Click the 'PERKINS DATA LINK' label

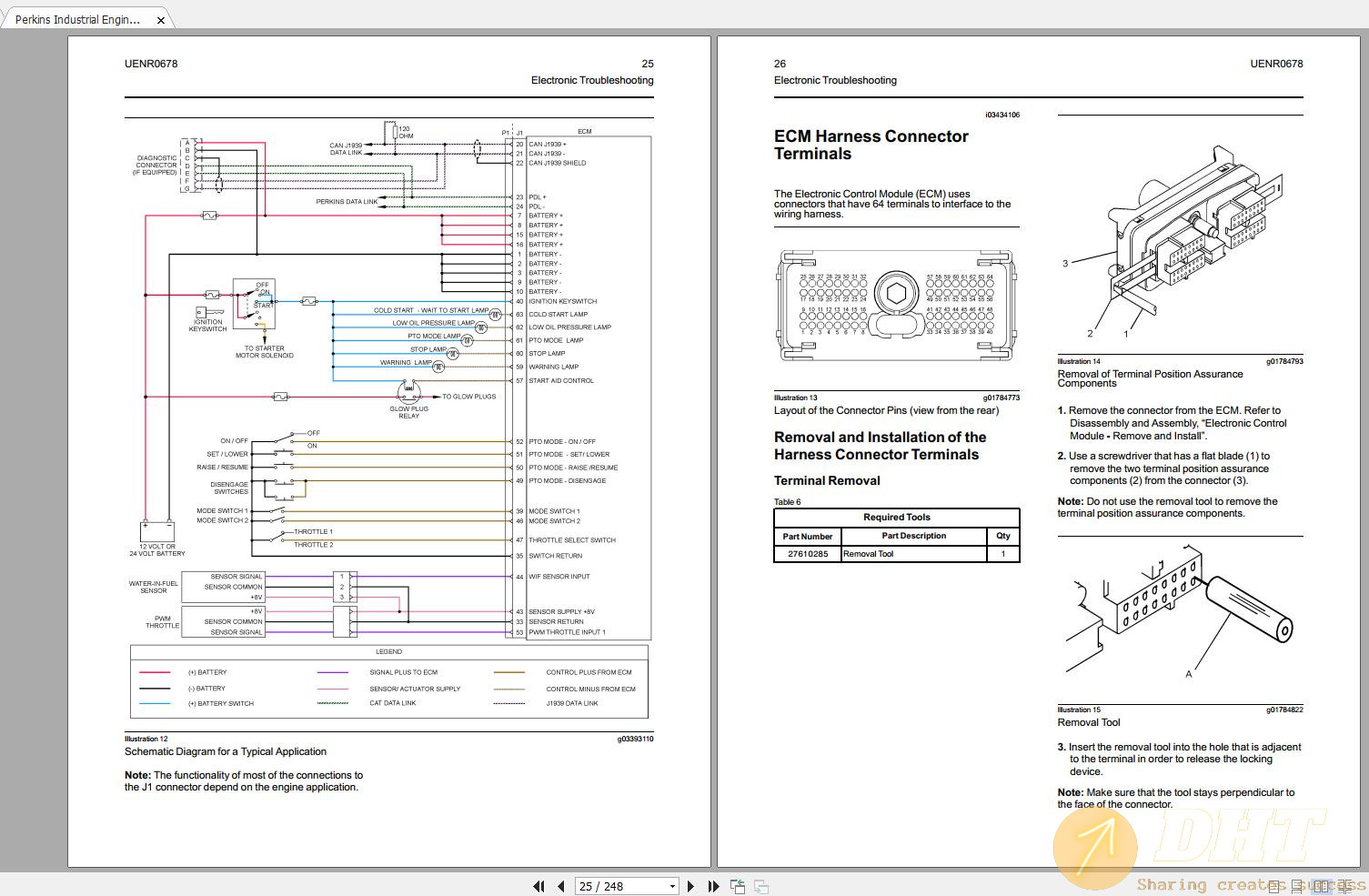coord(347,202)
